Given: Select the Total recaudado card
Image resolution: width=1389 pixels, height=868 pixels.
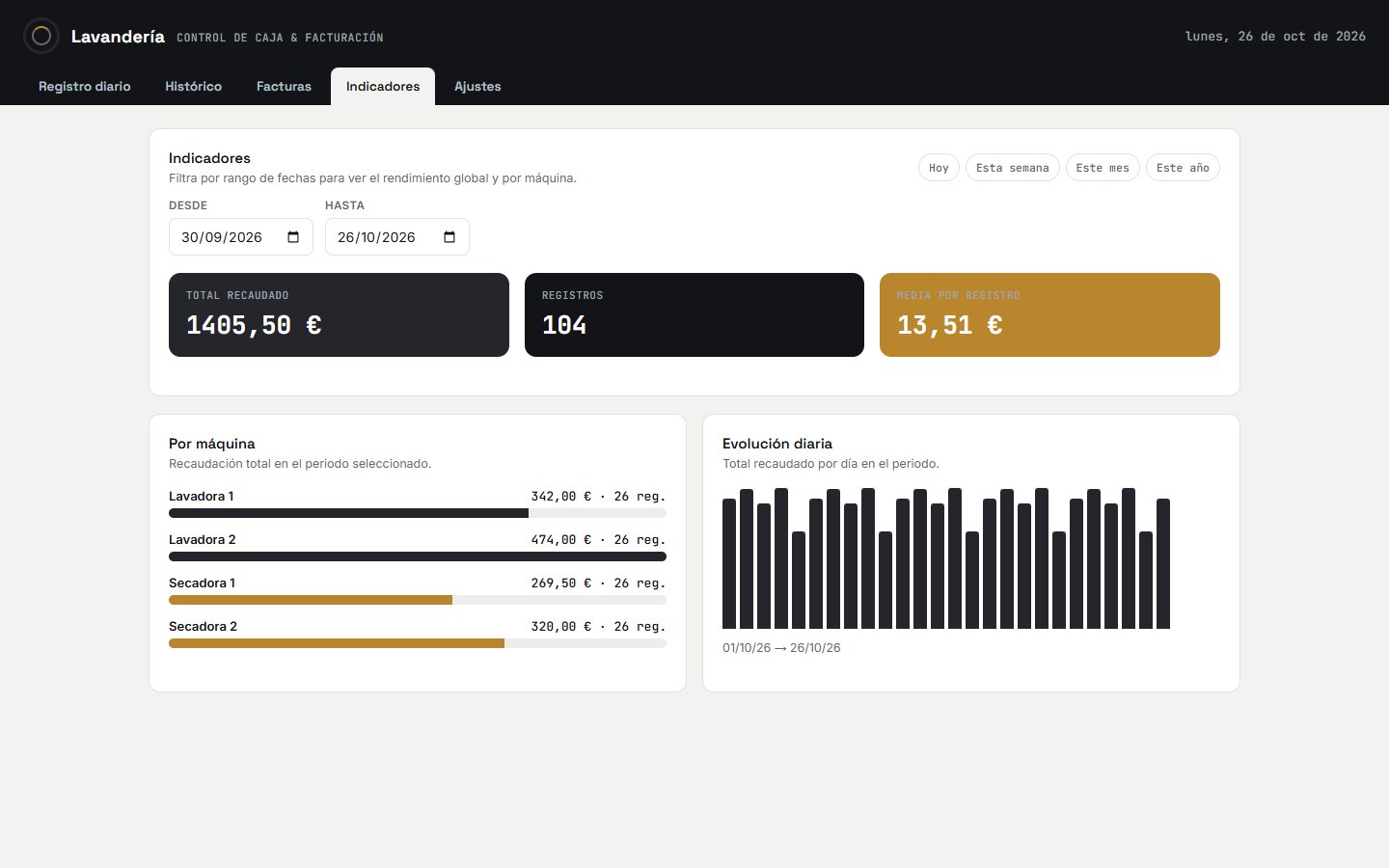Looking at the screenshot, I should click(339, 315).
